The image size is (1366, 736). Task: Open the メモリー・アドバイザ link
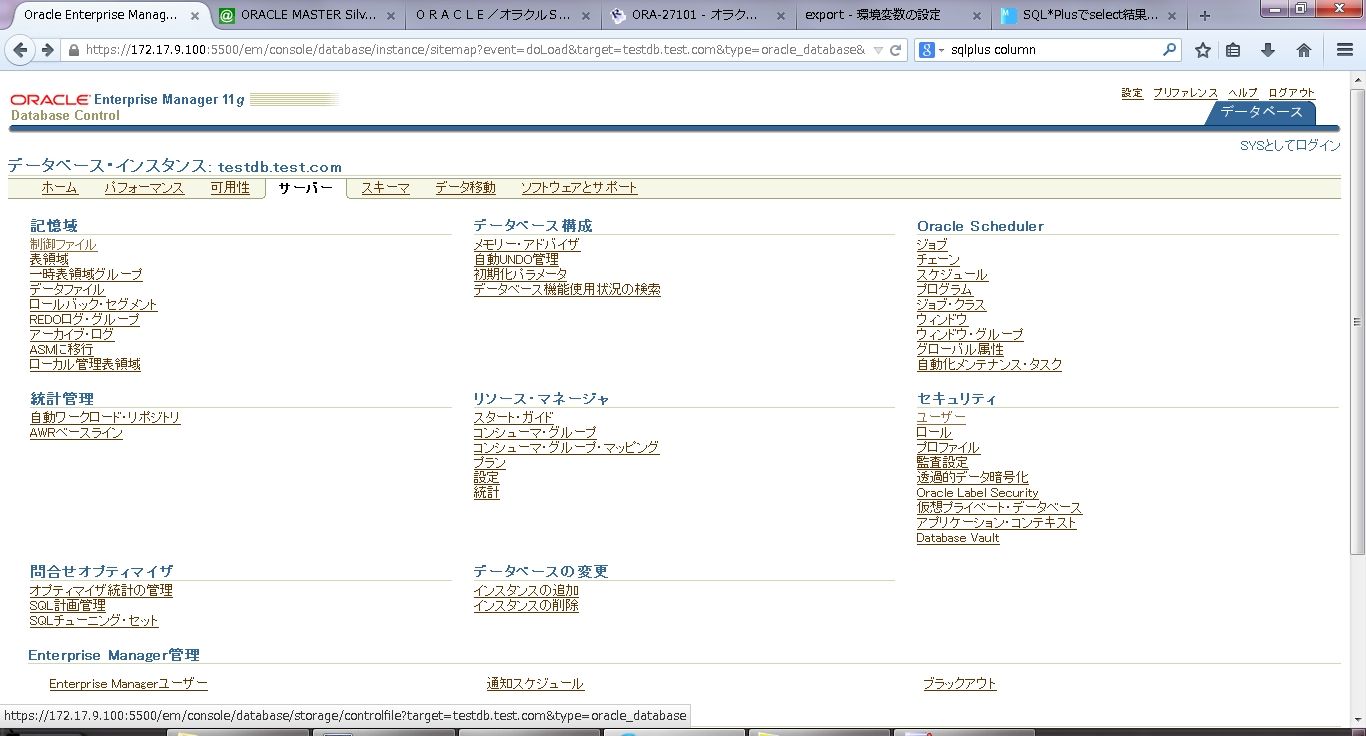(x=527, y=244)
